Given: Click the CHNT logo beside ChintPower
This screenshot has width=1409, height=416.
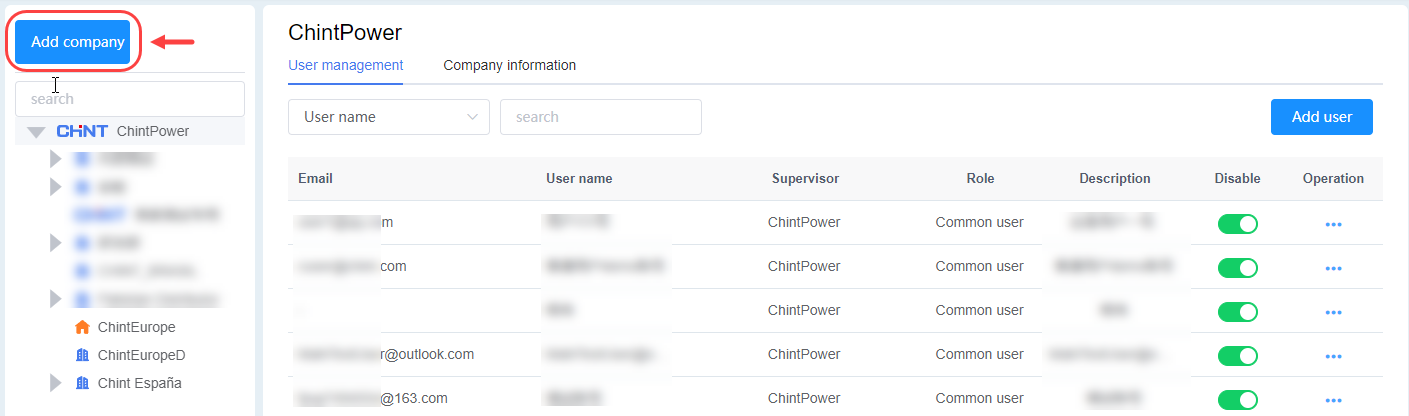Looking at the screenshot, I should (x=82, y=131).
